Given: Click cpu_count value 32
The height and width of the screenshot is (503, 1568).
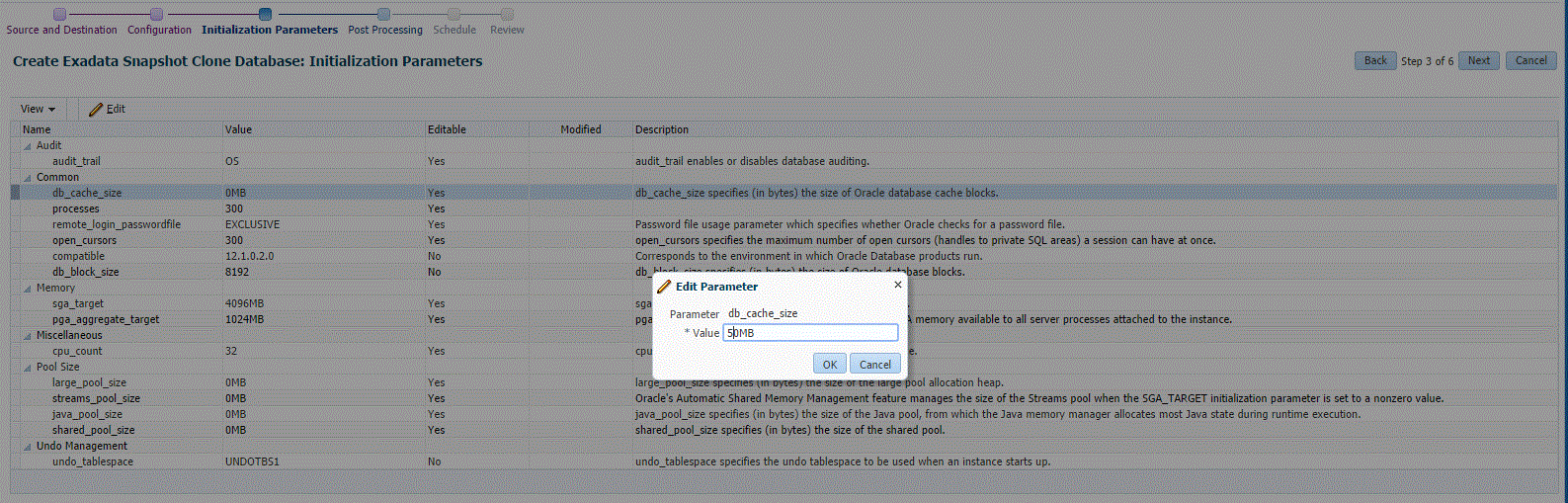Looking at the screenshot, I should [231, 351].
